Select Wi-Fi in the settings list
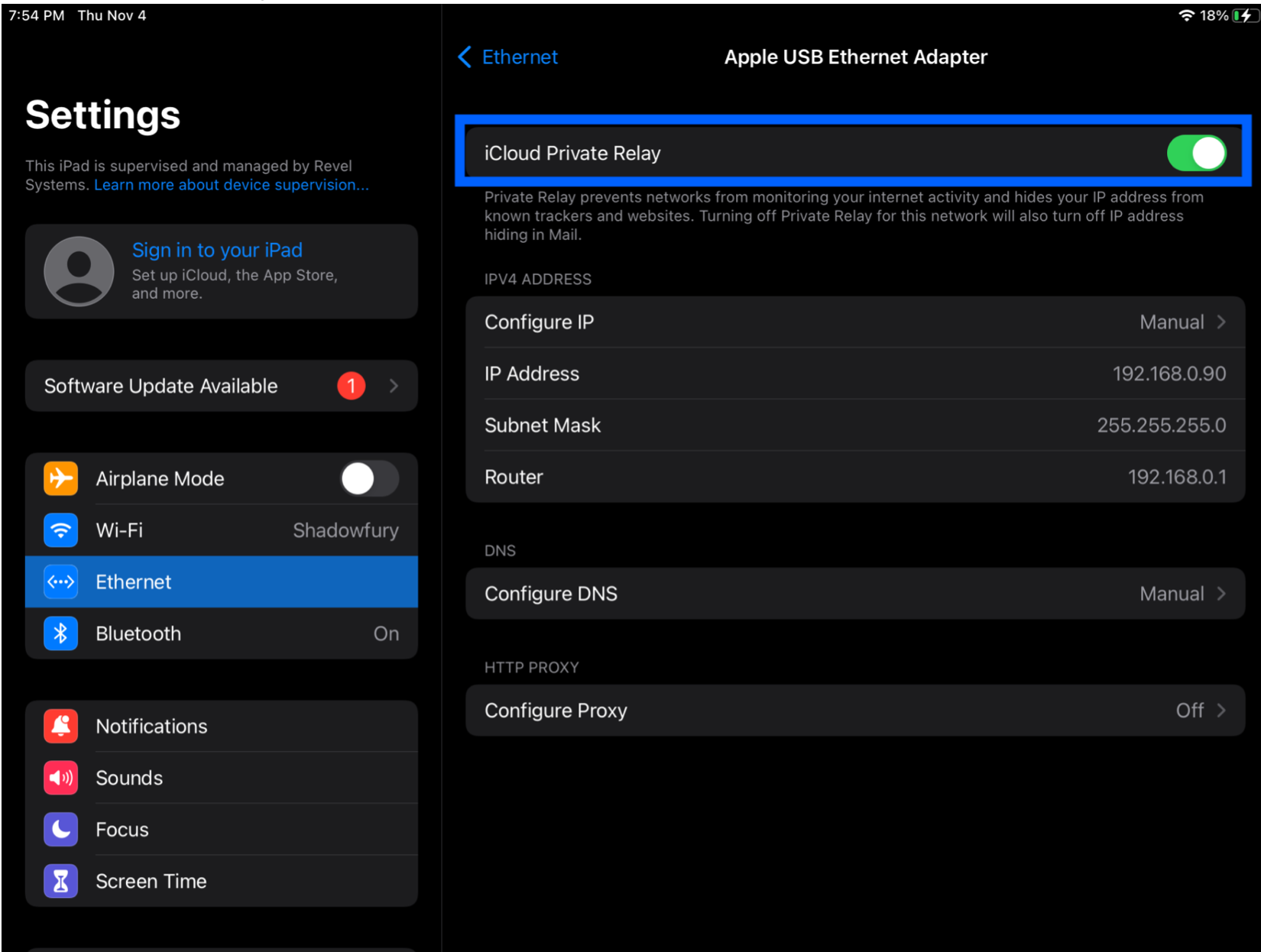 point(222,530)
